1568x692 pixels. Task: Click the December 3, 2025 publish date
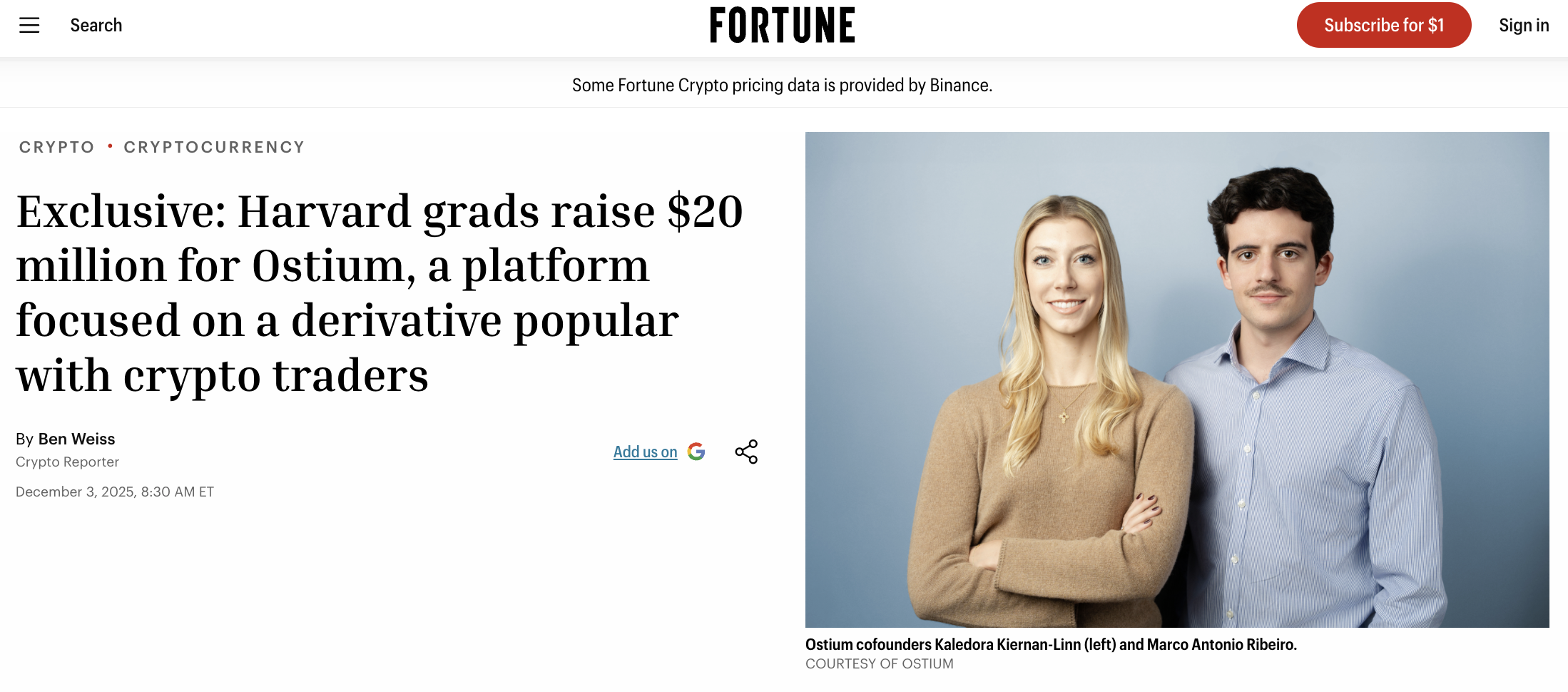(115, 492)
